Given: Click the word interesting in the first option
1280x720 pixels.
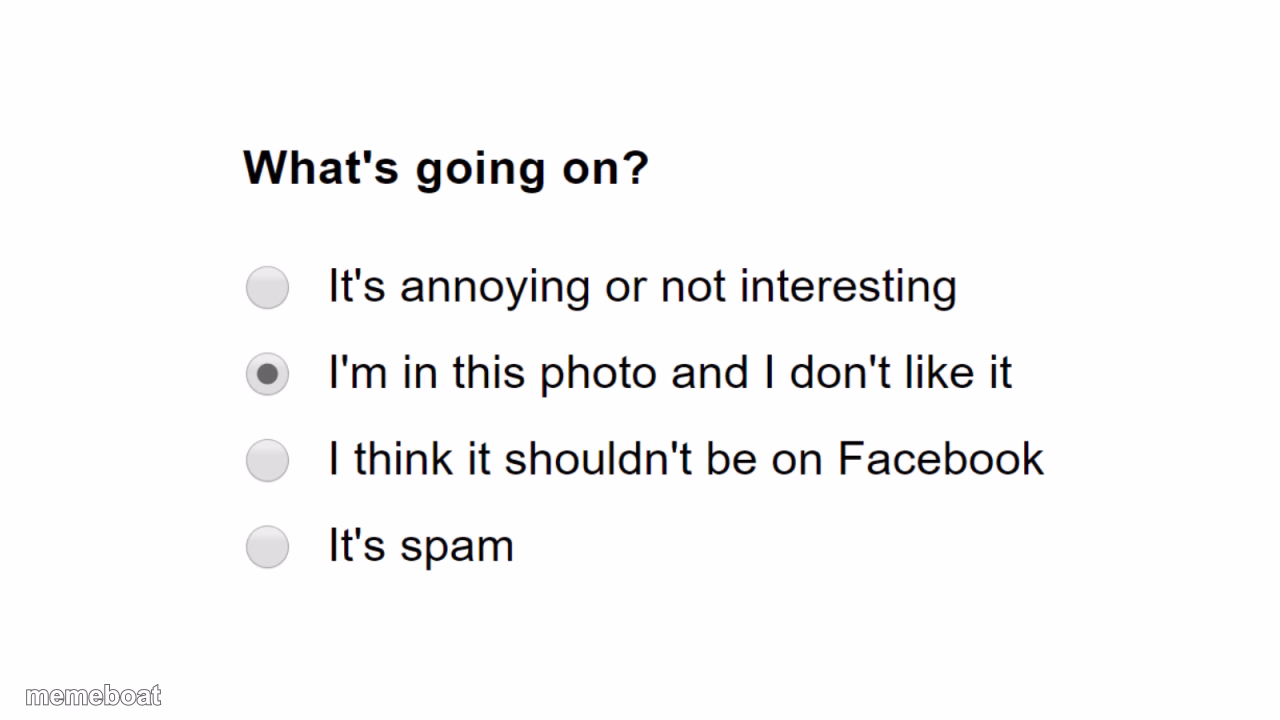Looking at the screenshot, I should tap(848, 288).
